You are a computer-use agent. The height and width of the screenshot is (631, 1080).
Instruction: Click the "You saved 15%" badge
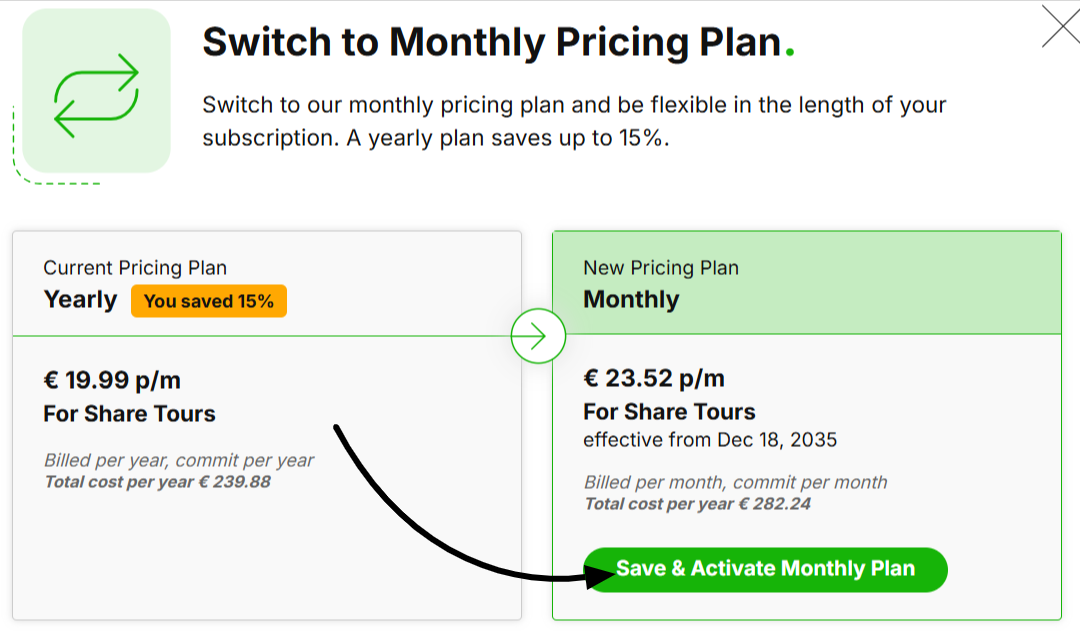[x=209, y=301]
